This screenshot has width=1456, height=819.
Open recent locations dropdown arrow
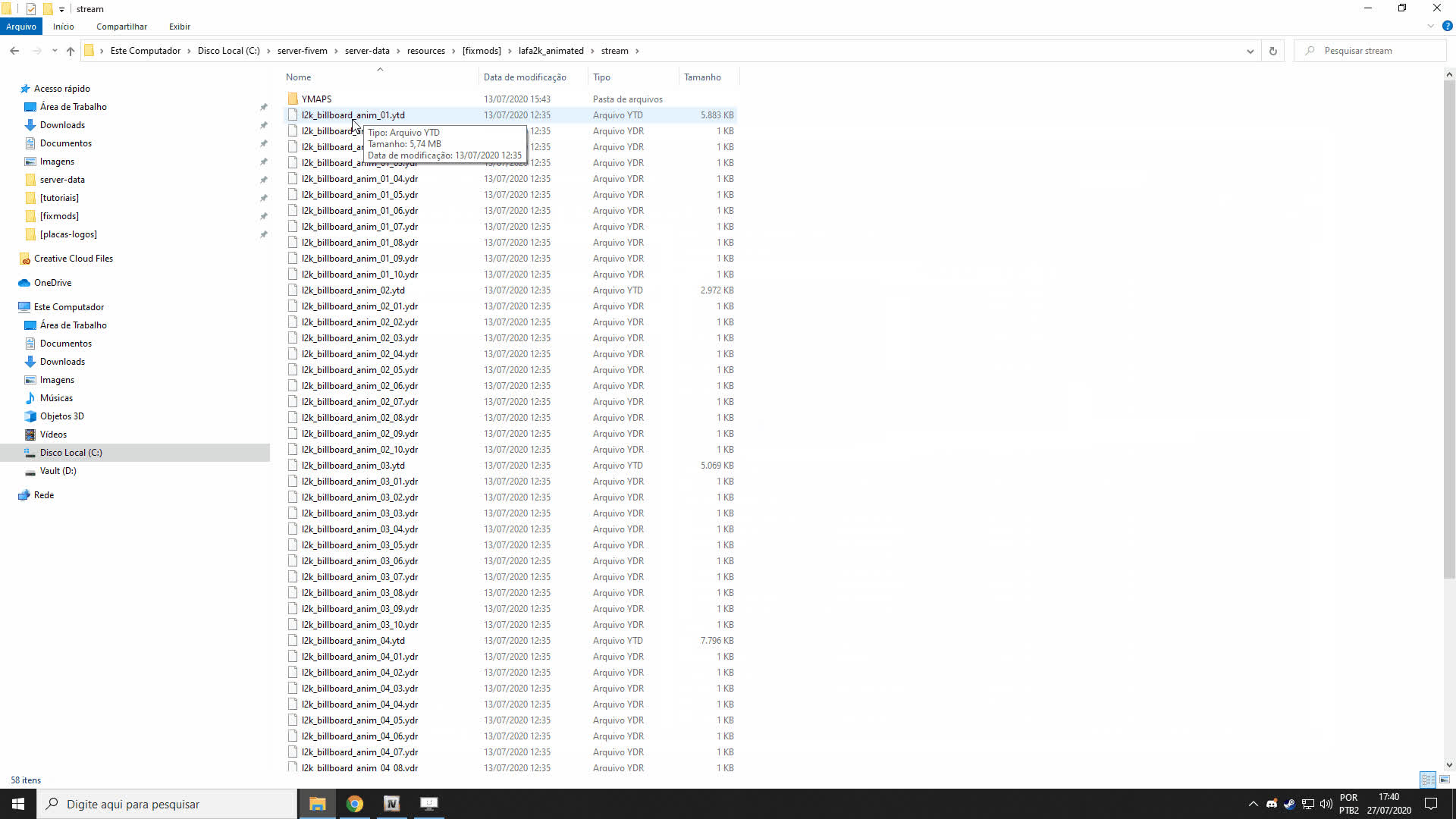click(55, 51)
